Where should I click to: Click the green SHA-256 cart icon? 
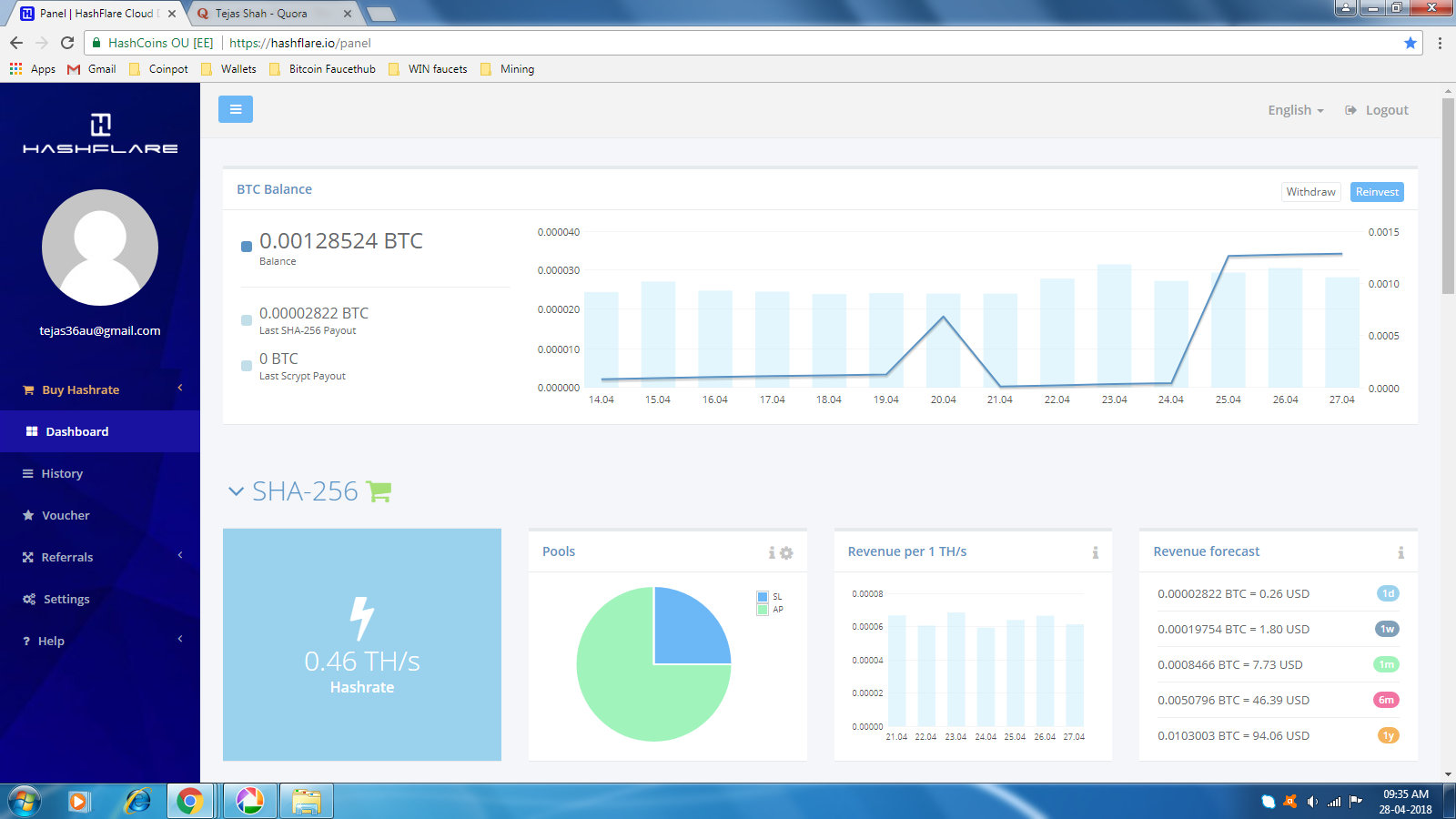click(379, 491)
